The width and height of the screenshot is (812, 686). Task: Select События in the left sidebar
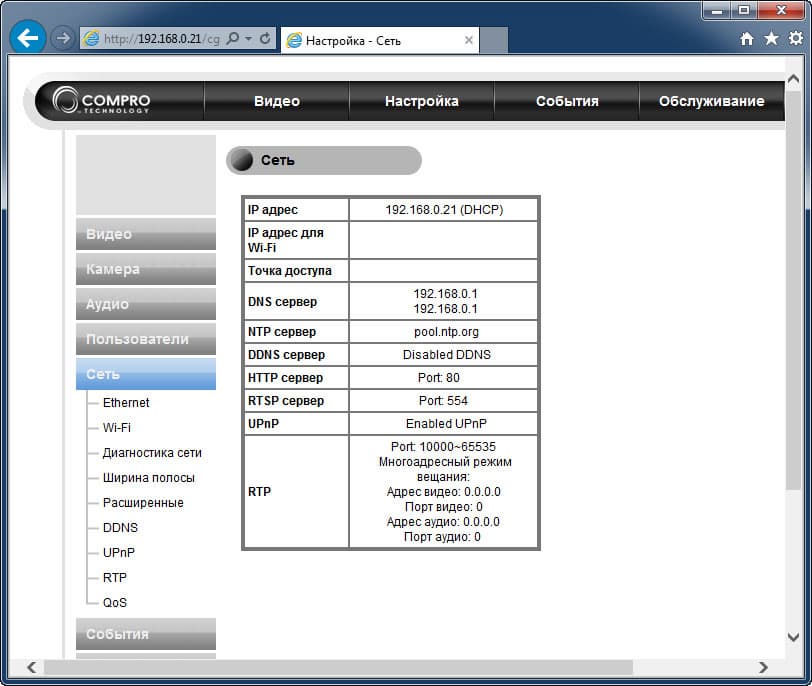[x=146, y=634]
